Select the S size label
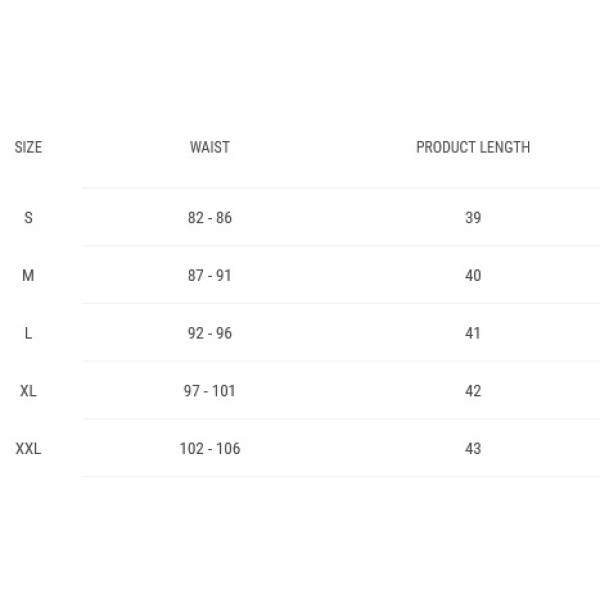Image resolution: width=600 pixels, height=600 pixels. (x=28, y=218)
